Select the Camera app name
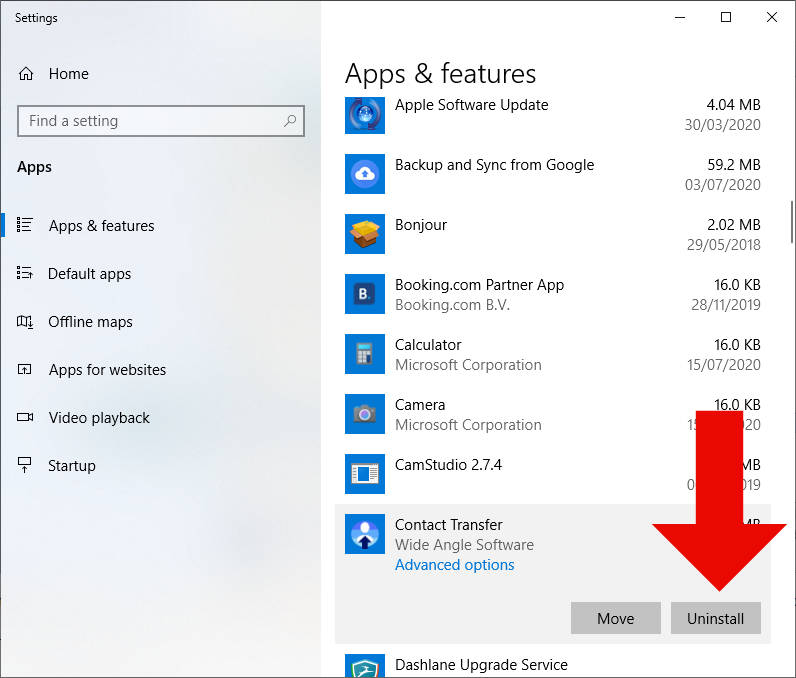Viewport: 796px width, 678px height. 420,404
